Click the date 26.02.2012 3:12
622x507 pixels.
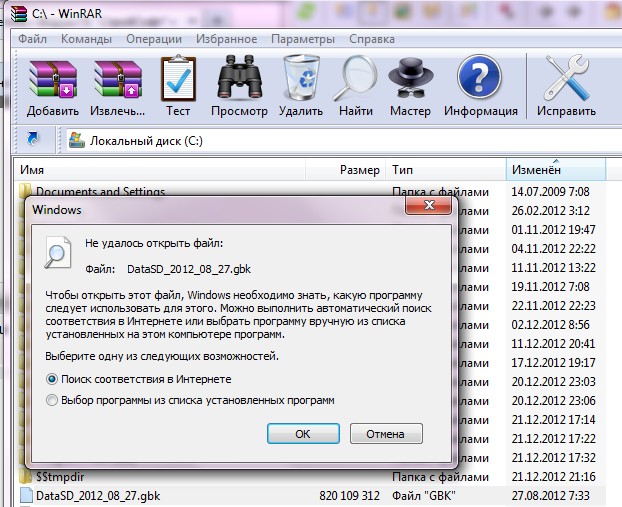coord(551,211)
